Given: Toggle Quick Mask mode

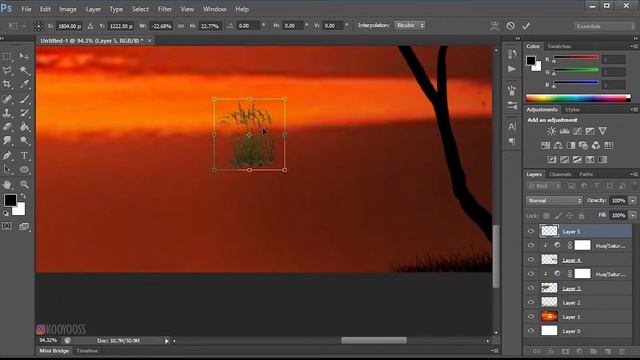Looking at the screenshot, I should pyautogui.click(x=7, y=226).
